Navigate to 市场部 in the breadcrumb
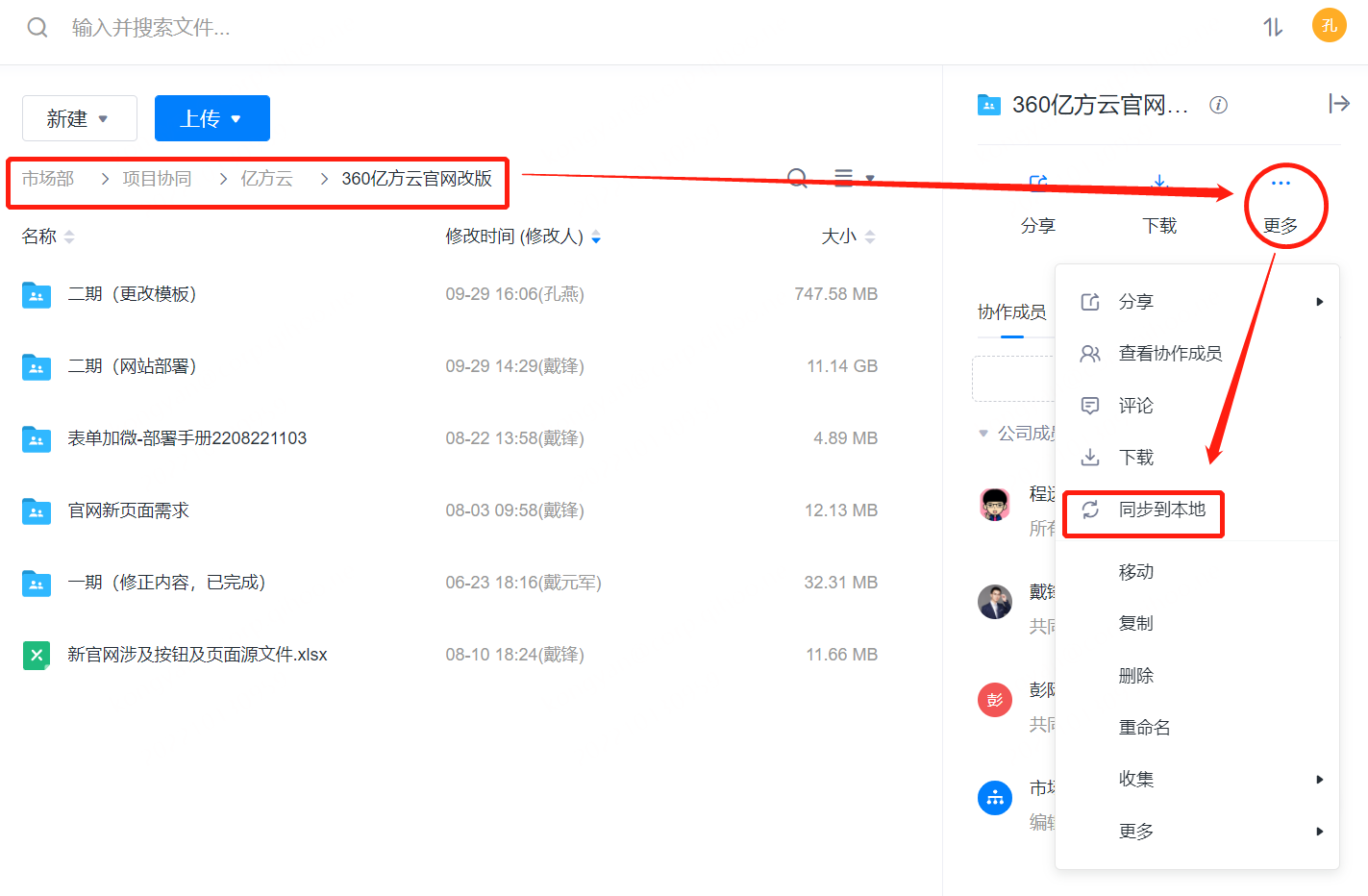The height and width of the screenshot is (896, 1368). (48, 178)
